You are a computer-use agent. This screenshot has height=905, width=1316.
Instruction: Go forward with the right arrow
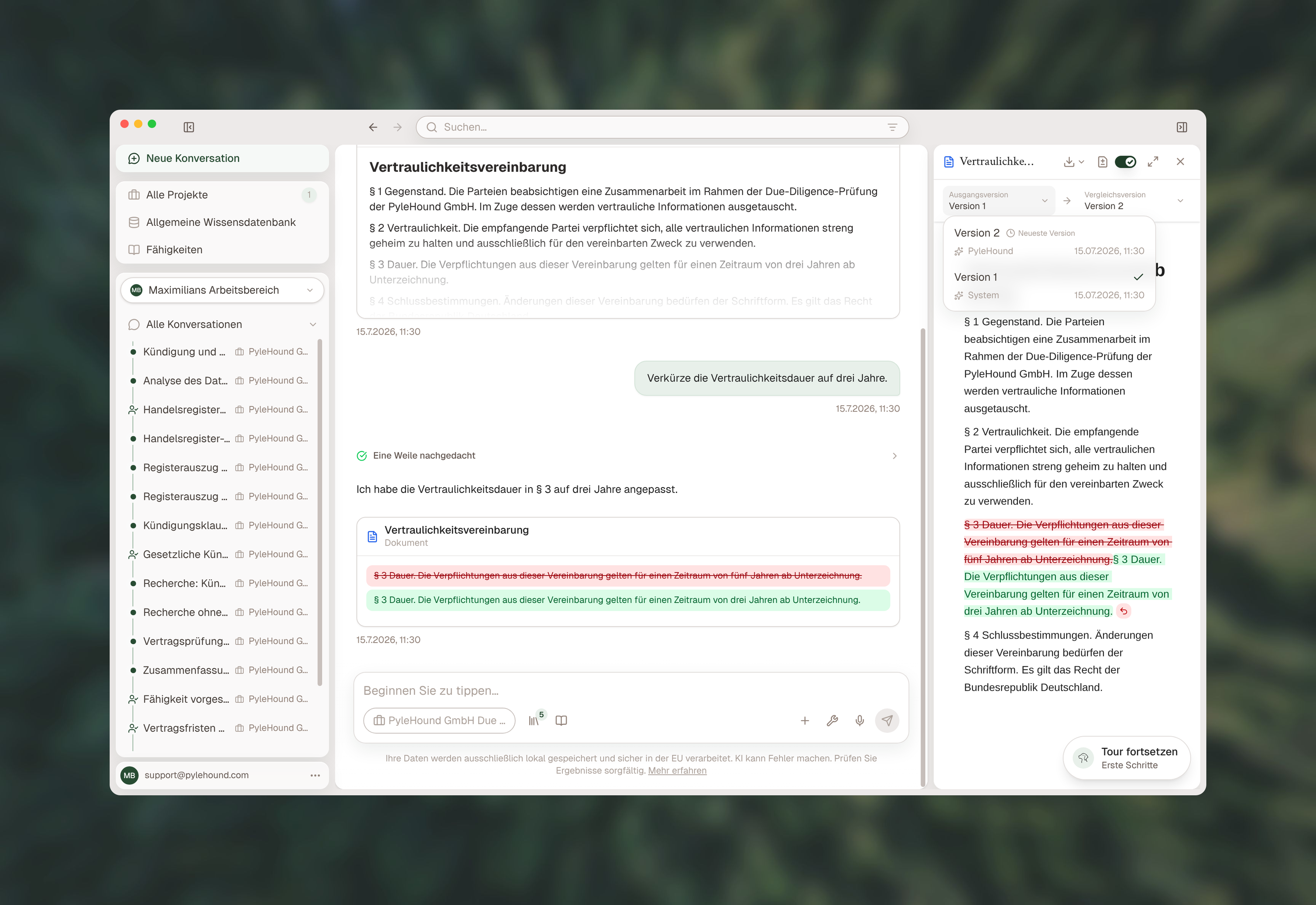tap(397, 127)
